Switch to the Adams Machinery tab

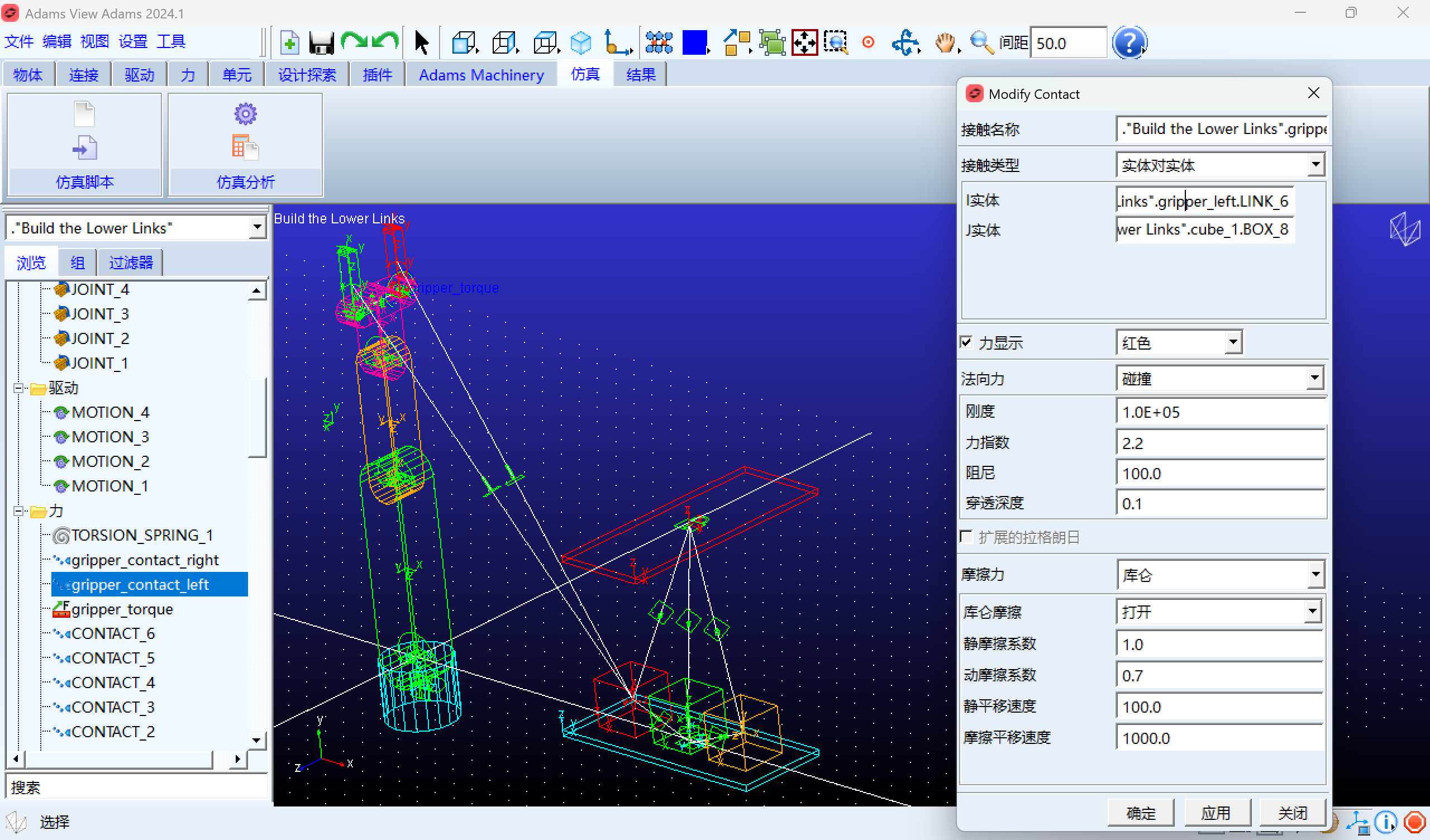click(x=481, y=74)
